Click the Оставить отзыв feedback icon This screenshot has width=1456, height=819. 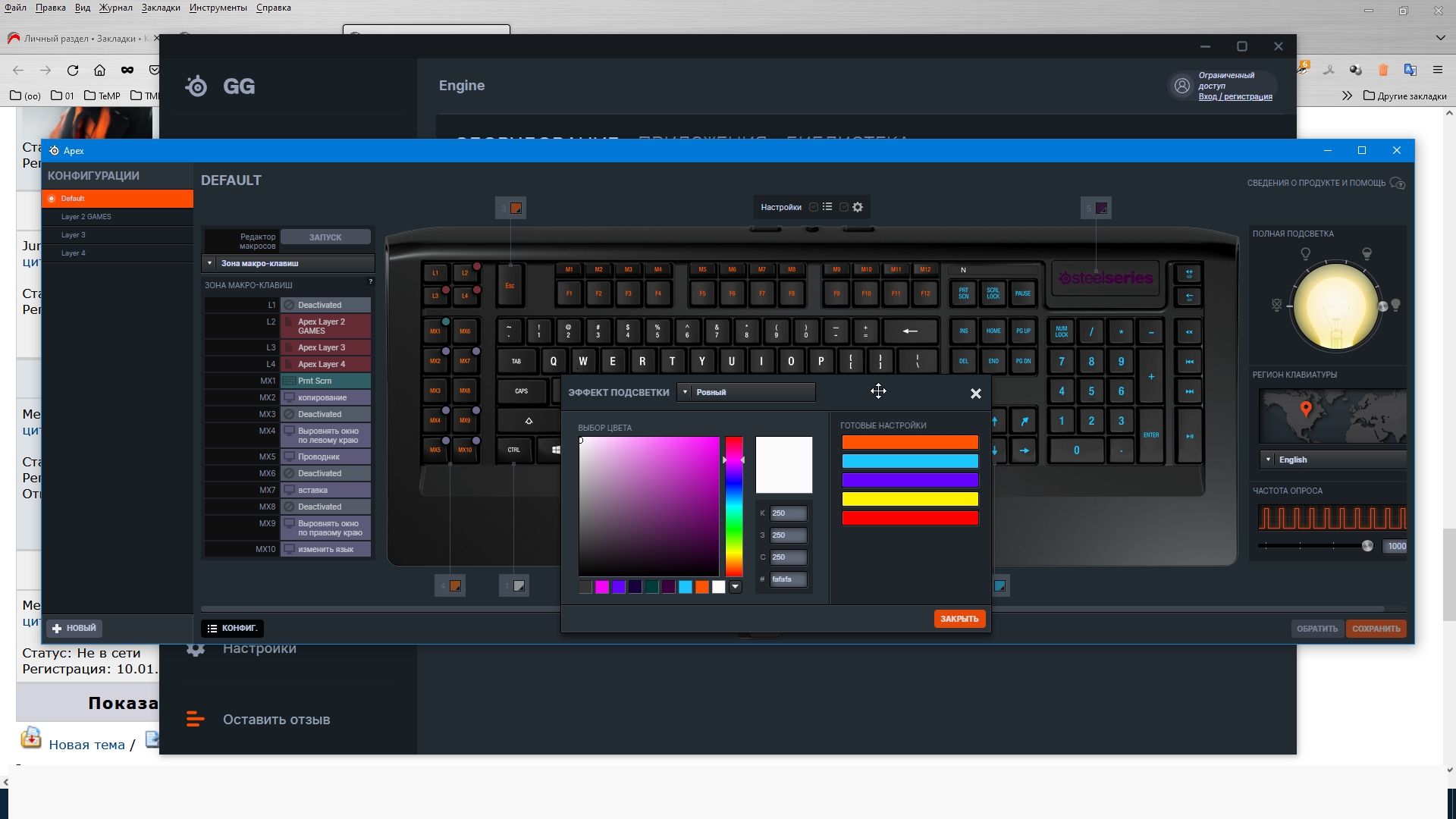pos(195,719)
